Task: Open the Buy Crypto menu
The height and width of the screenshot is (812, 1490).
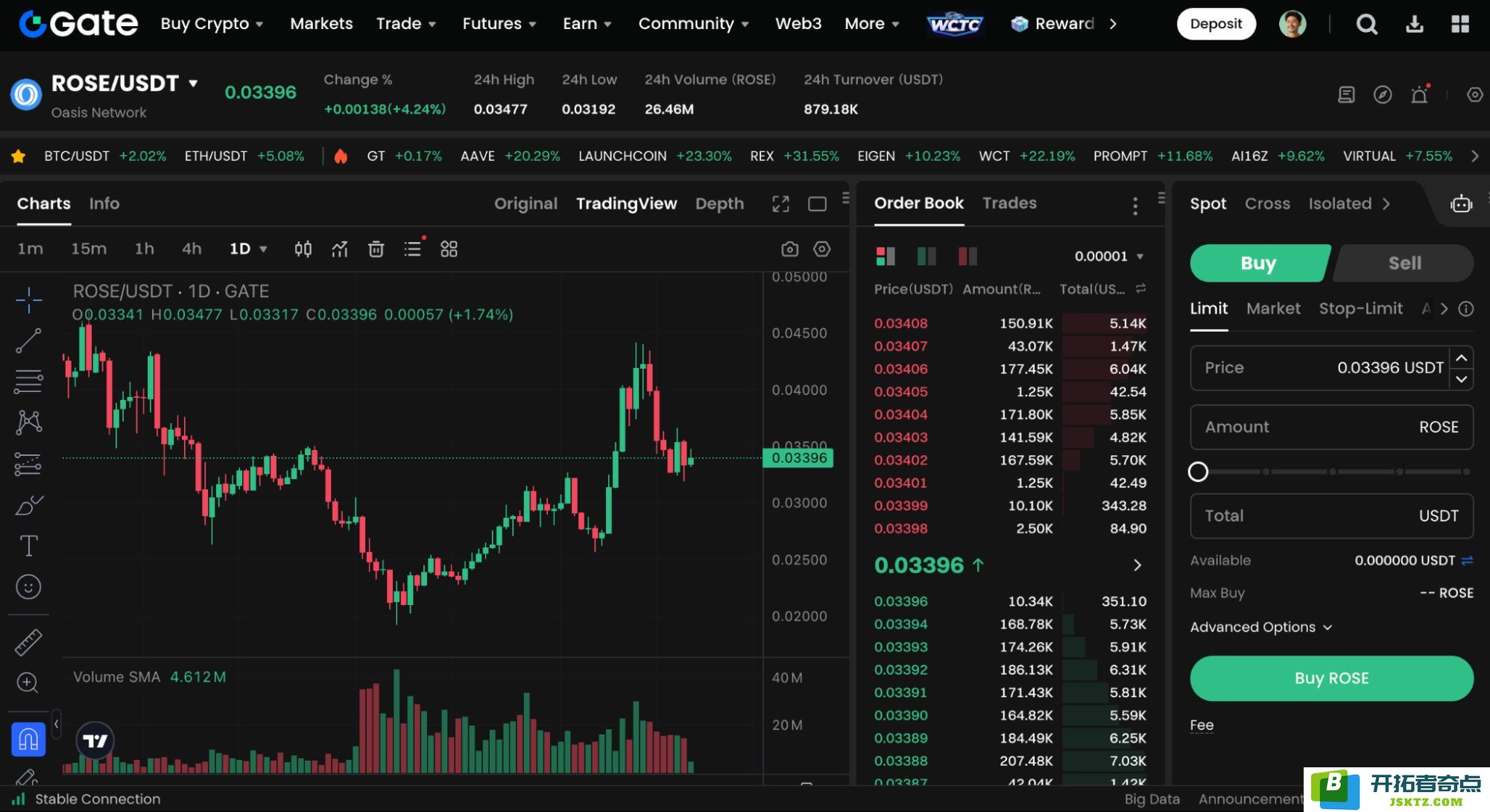Action: [212, 24]
